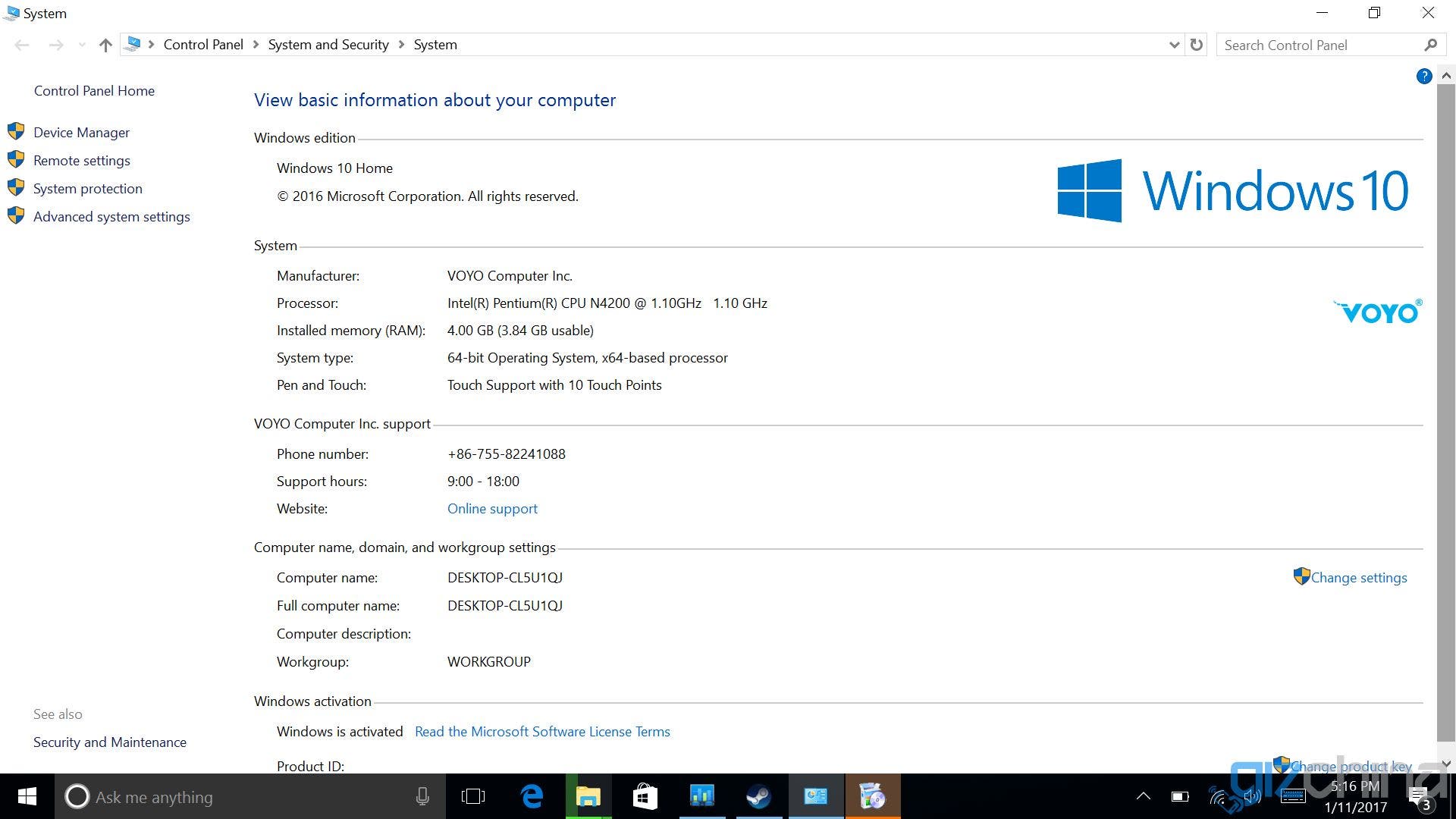Click the Windows 10 Home edition text
The width and height of the screenshot is (1456, 819).
tap(334, 168)
